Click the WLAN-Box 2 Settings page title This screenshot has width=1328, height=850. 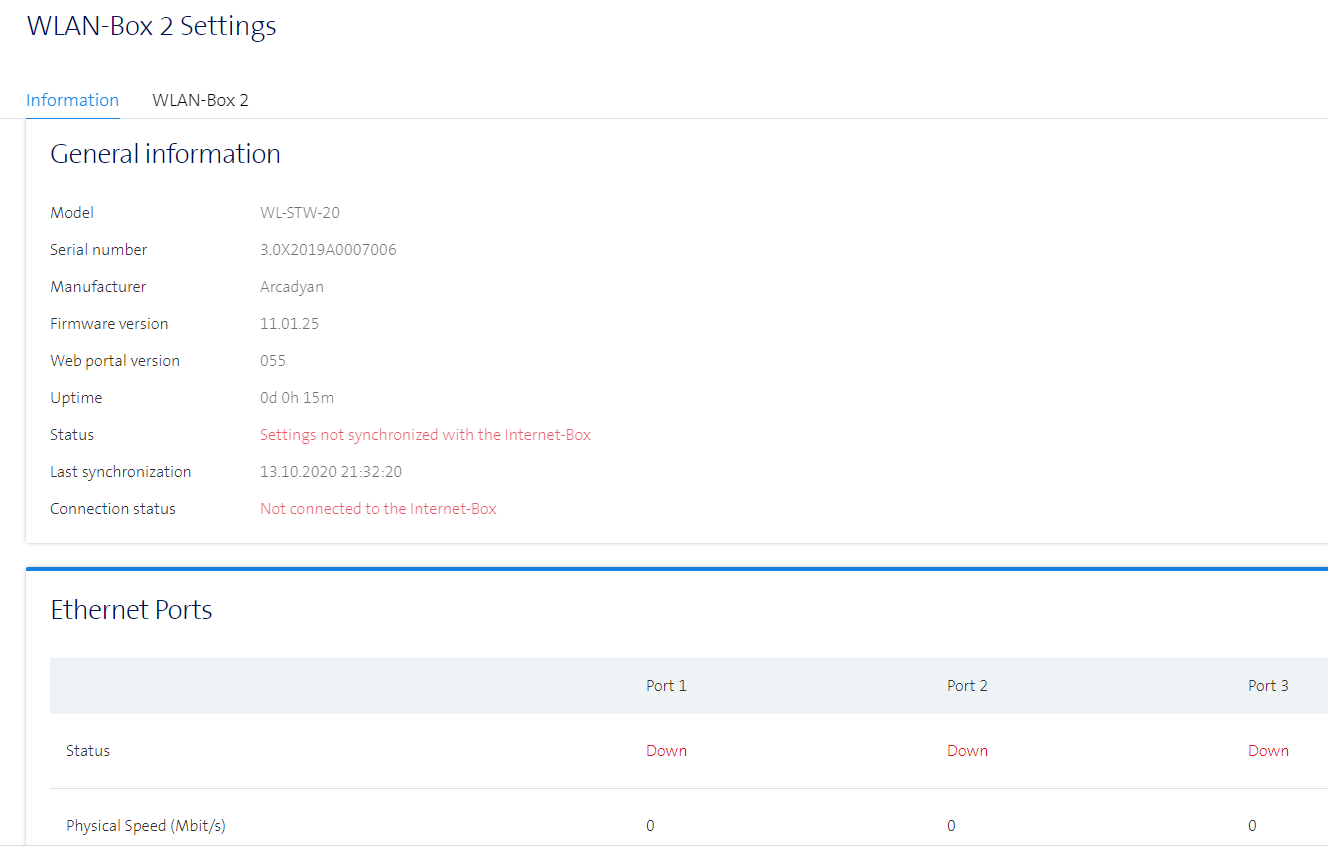coord(151,26)
